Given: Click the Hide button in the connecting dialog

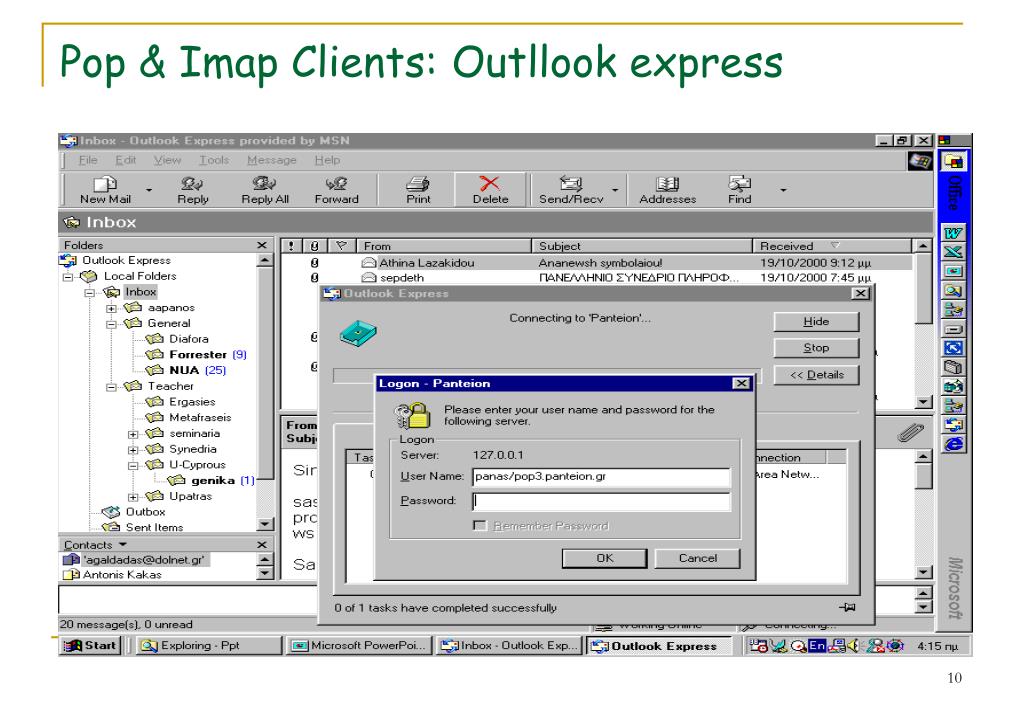Looking at the screenshot, I should coord(816,322).
